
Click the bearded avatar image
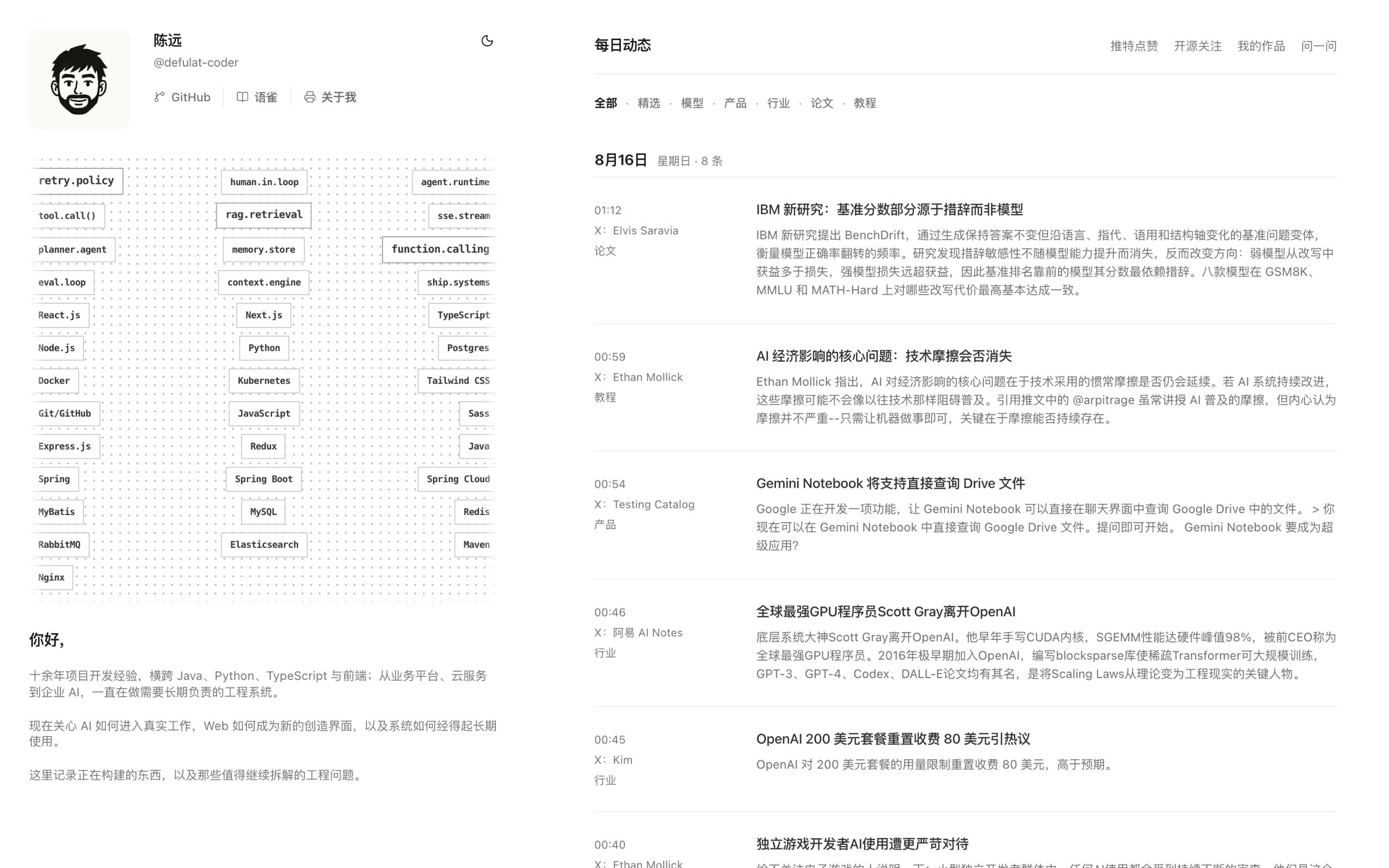(x=80, y=80)
